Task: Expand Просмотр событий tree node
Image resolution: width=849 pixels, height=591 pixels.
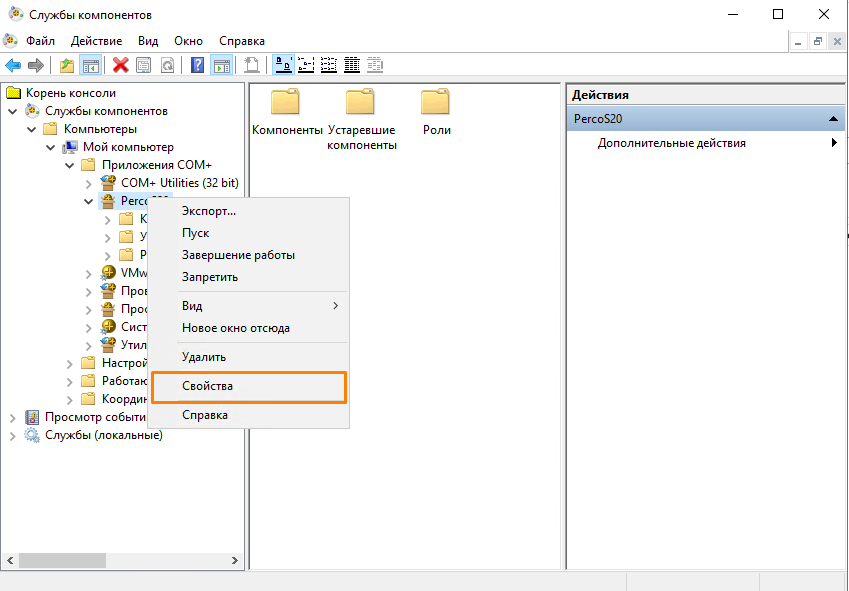Action: (x=12, y=417)
